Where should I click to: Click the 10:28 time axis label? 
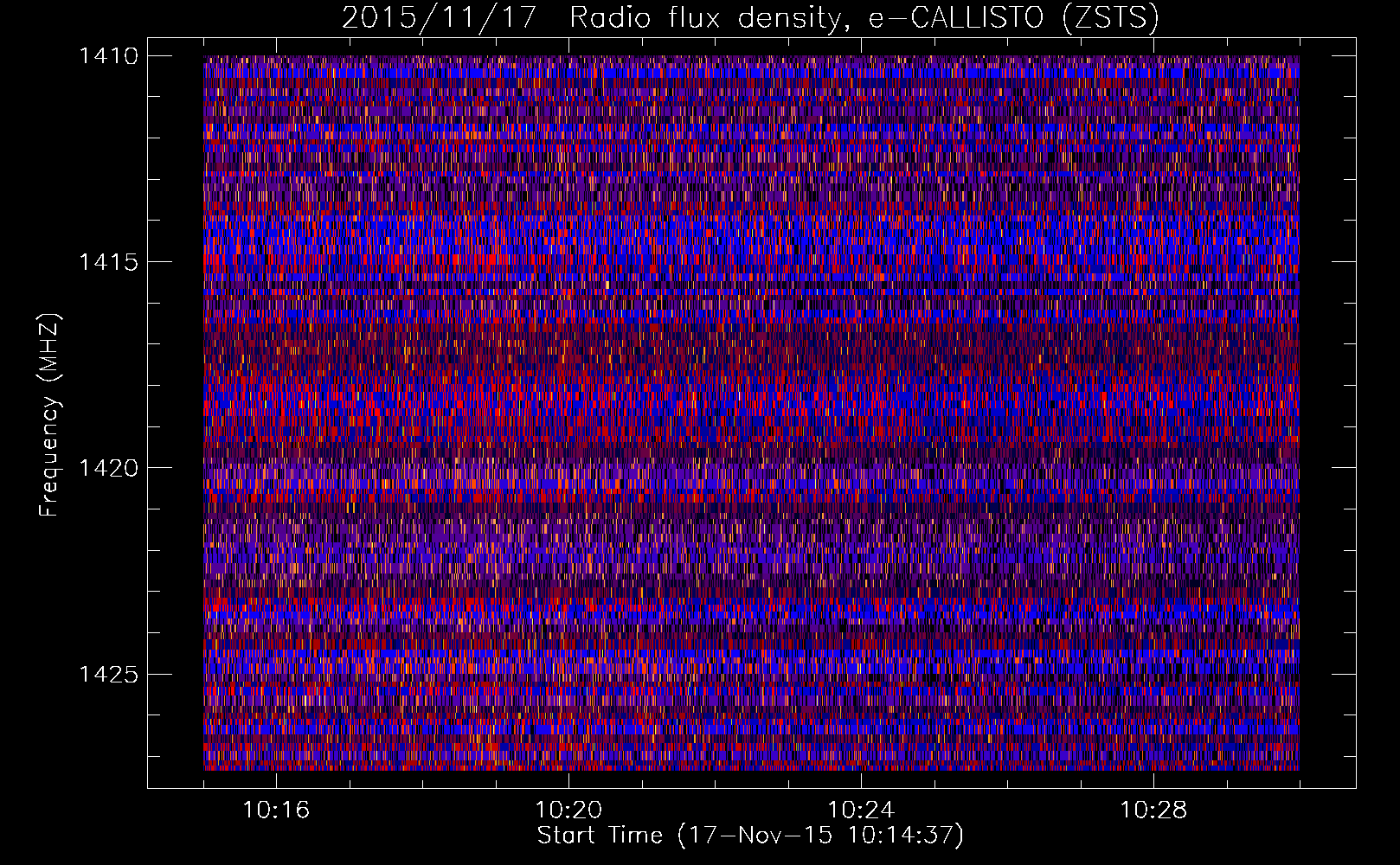coord(1153,811)
